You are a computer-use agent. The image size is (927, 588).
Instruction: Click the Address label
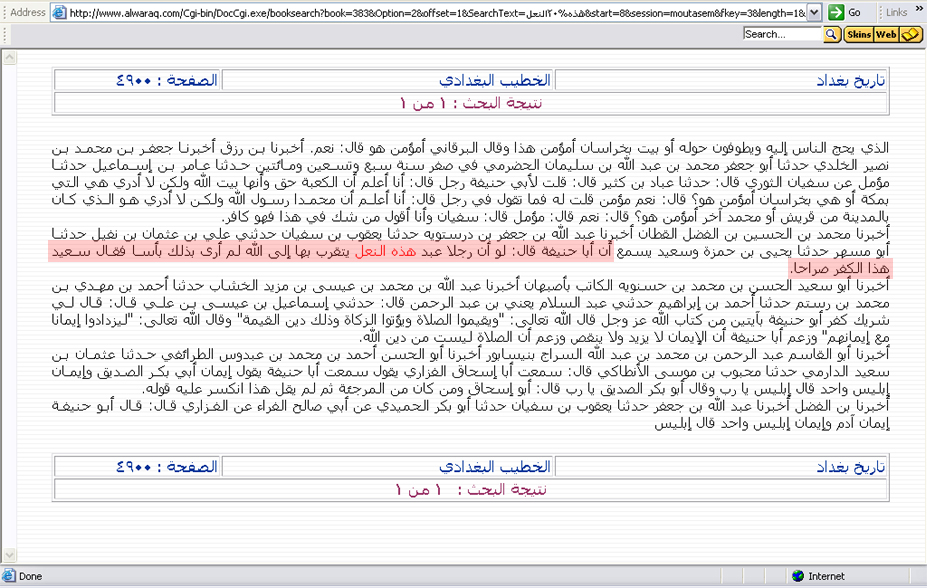click(x=28, y=12)
